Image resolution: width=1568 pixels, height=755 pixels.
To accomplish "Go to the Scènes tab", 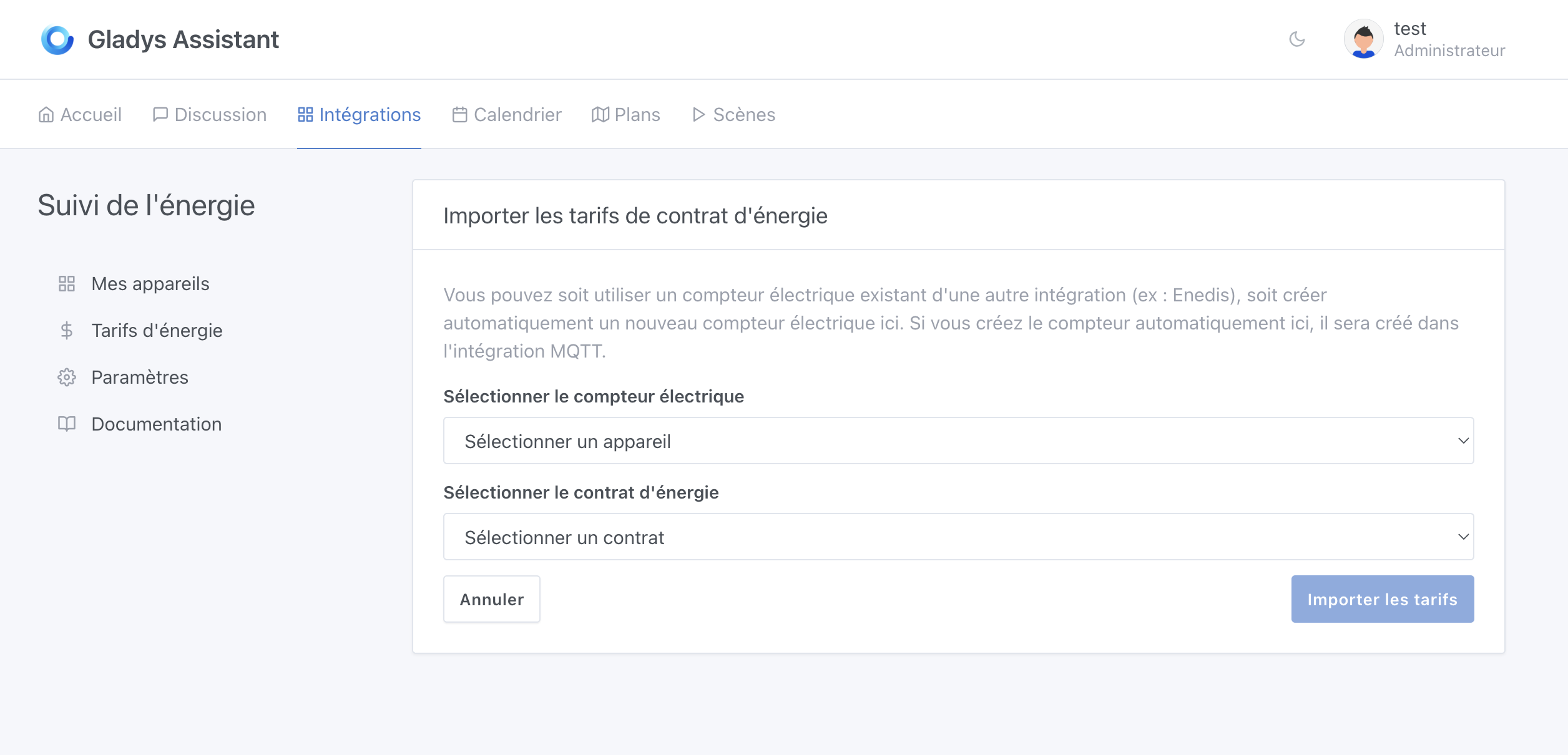I will pos(734,115).
